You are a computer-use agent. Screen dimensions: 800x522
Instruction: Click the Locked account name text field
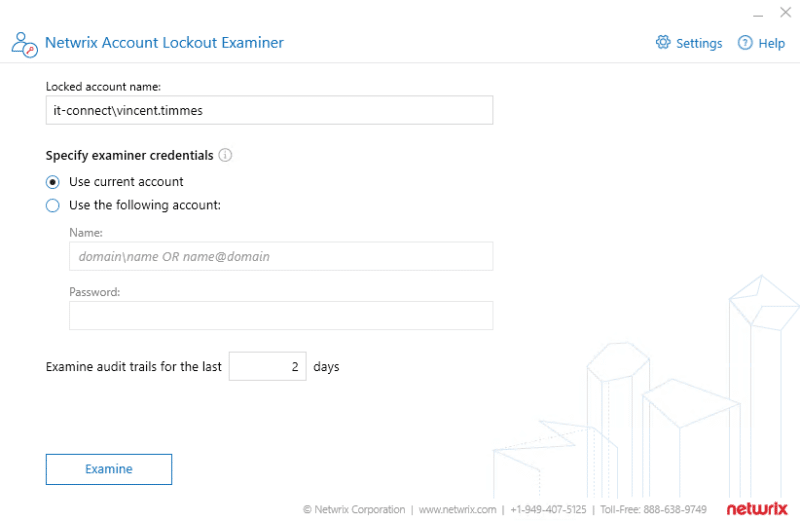coord(269,110)
